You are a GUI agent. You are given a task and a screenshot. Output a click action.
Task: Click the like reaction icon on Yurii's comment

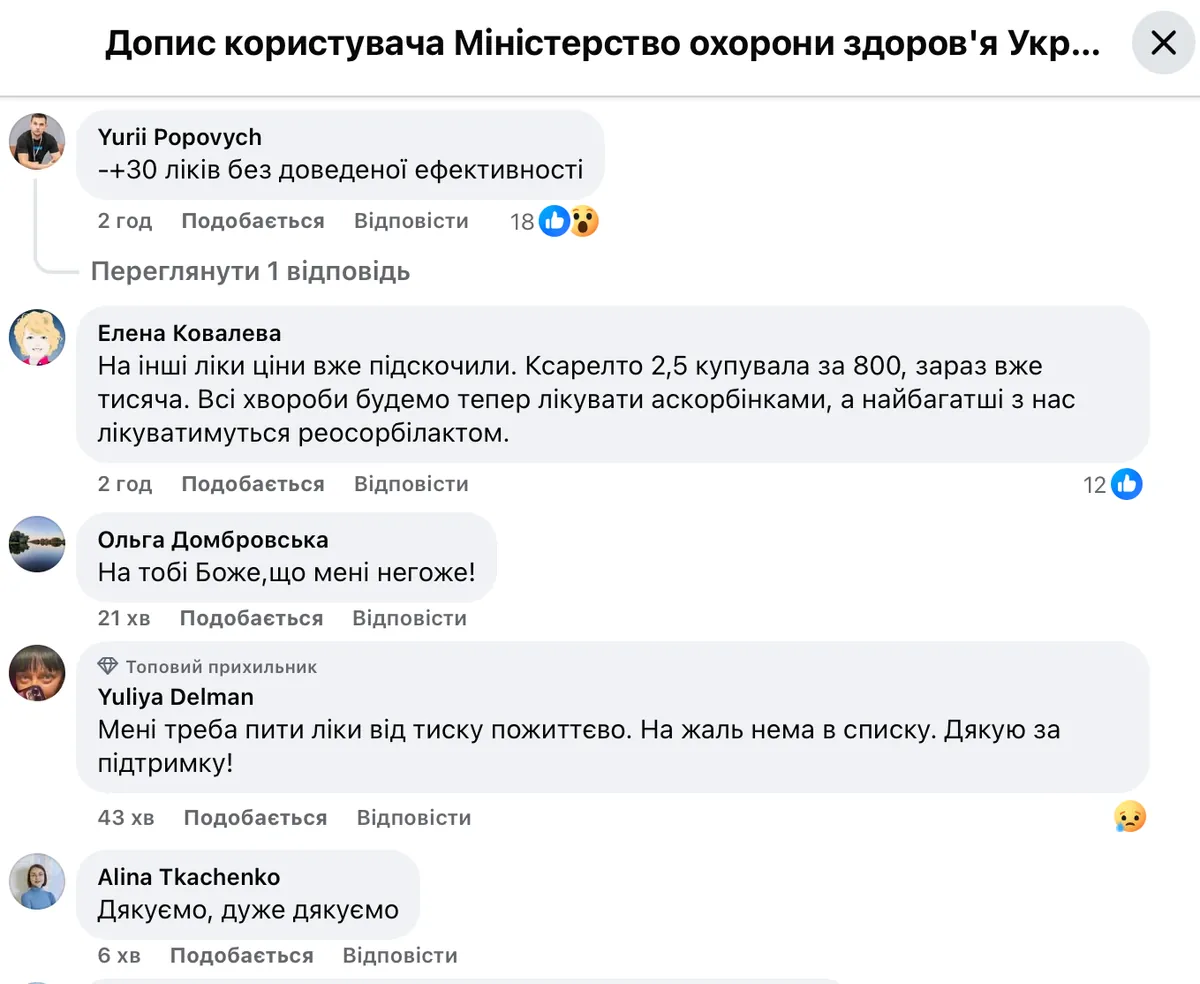pyautogui.click(x=554, y=221)
